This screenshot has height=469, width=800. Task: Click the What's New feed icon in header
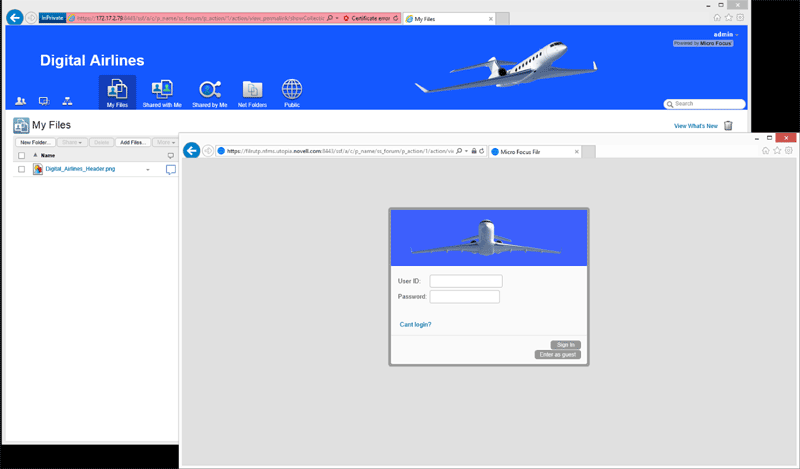pos(44,101)
